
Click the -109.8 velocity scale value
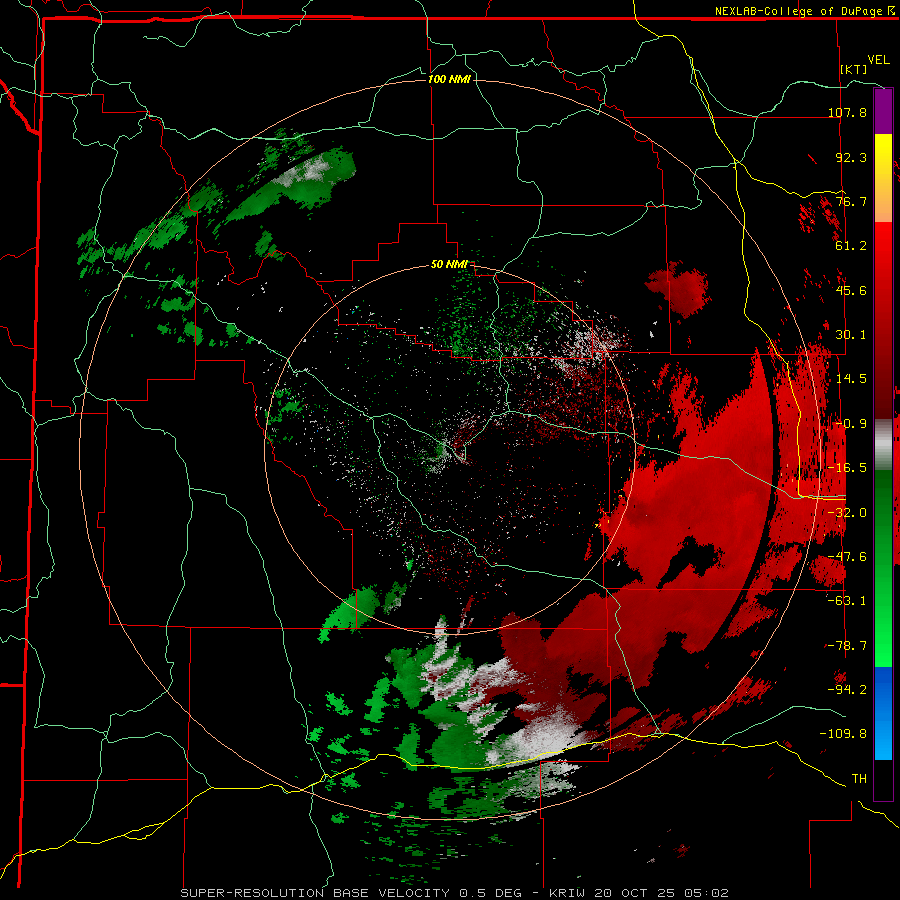[x=844, y=734]
